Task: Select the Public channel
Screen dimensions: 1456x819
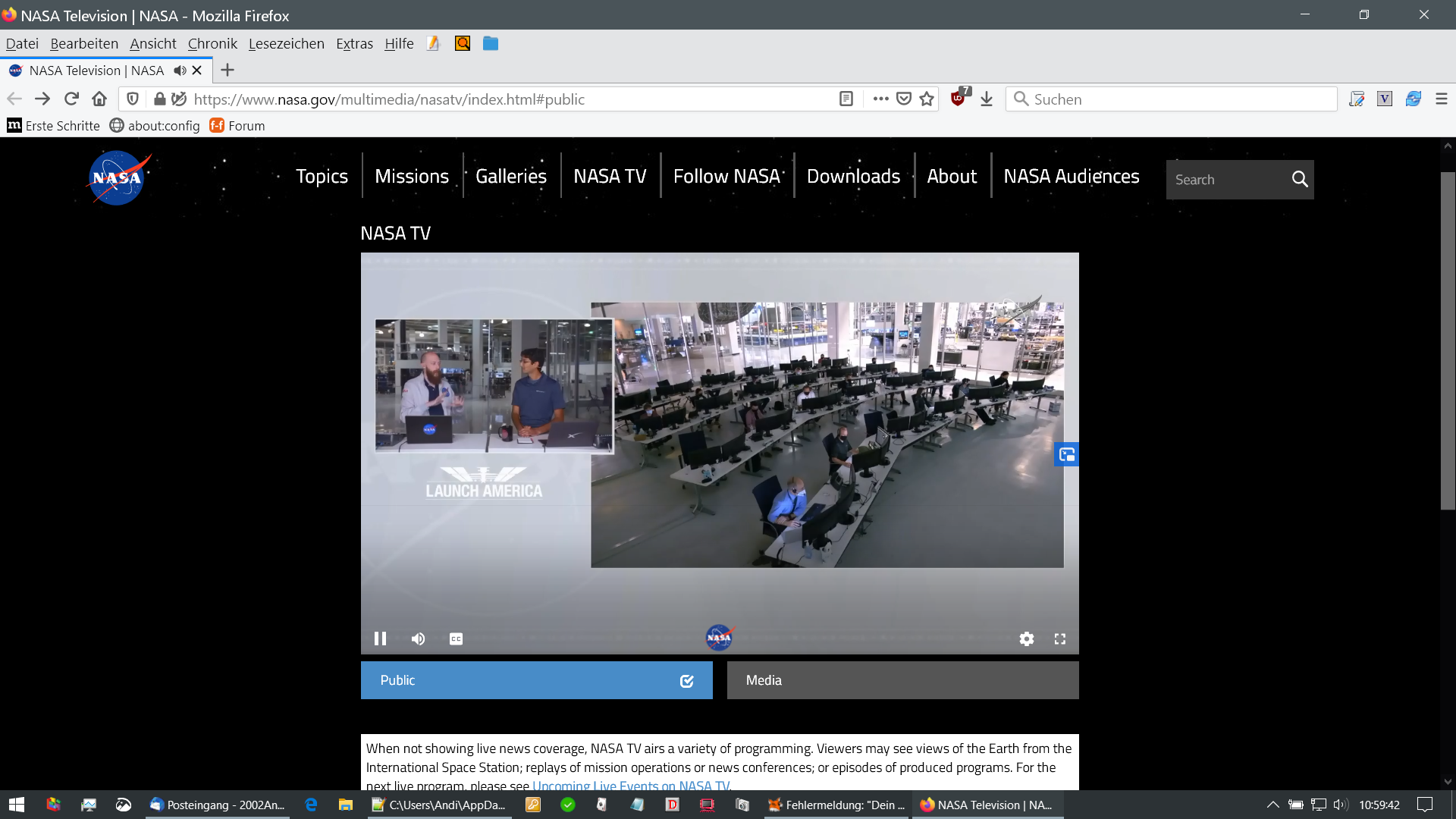Action: click(536, 680)
